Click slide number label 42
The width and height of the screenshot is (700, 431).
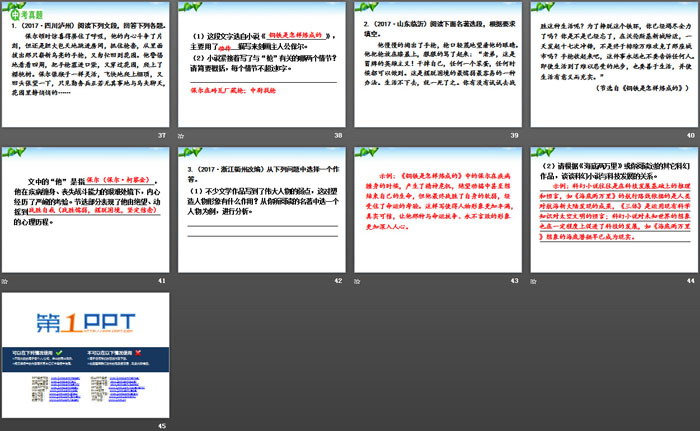(338, 281)
